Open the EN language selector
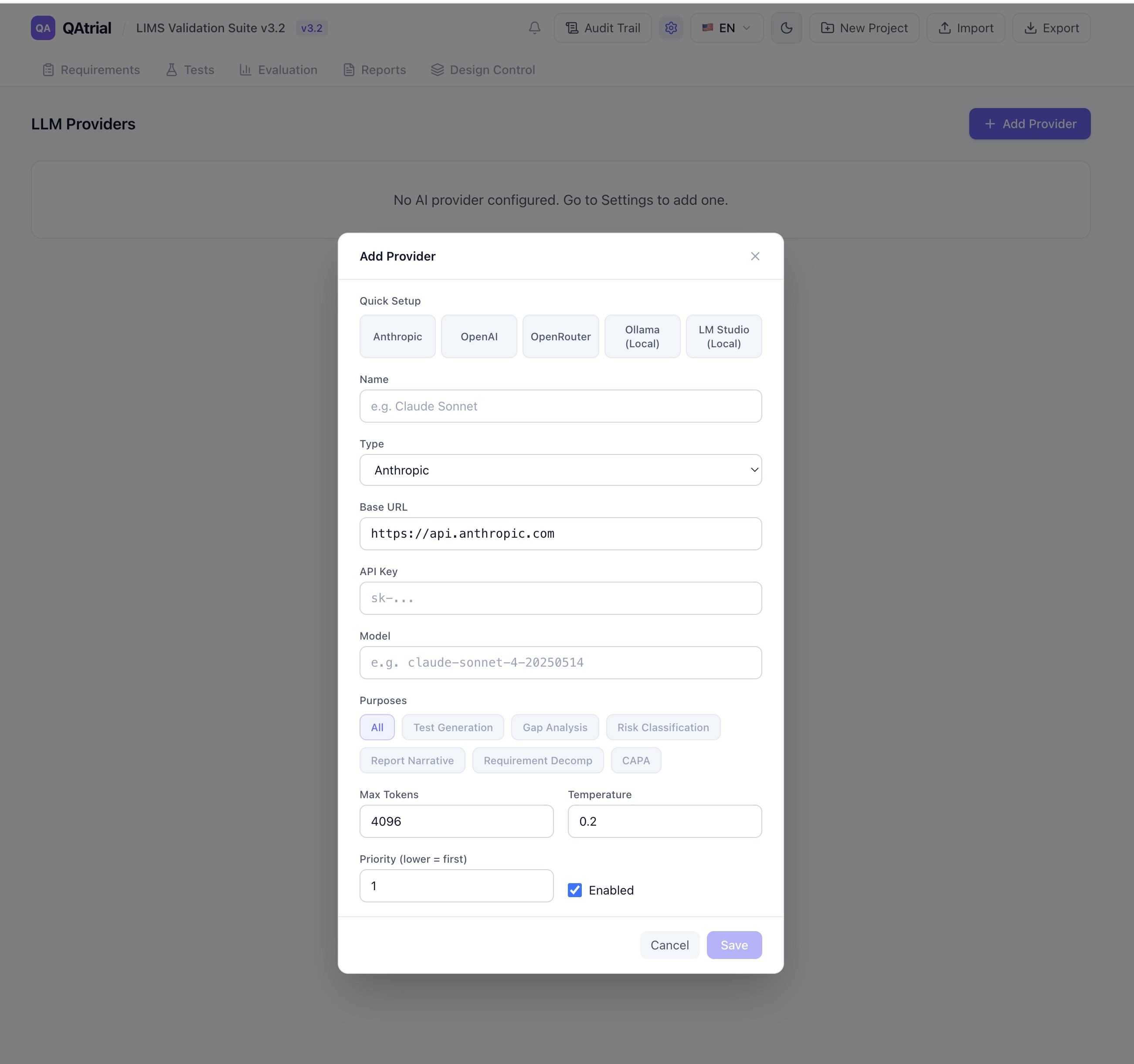Viewport: 1134px width, 1064px height. pyautogui.click(x=726, y=28)
